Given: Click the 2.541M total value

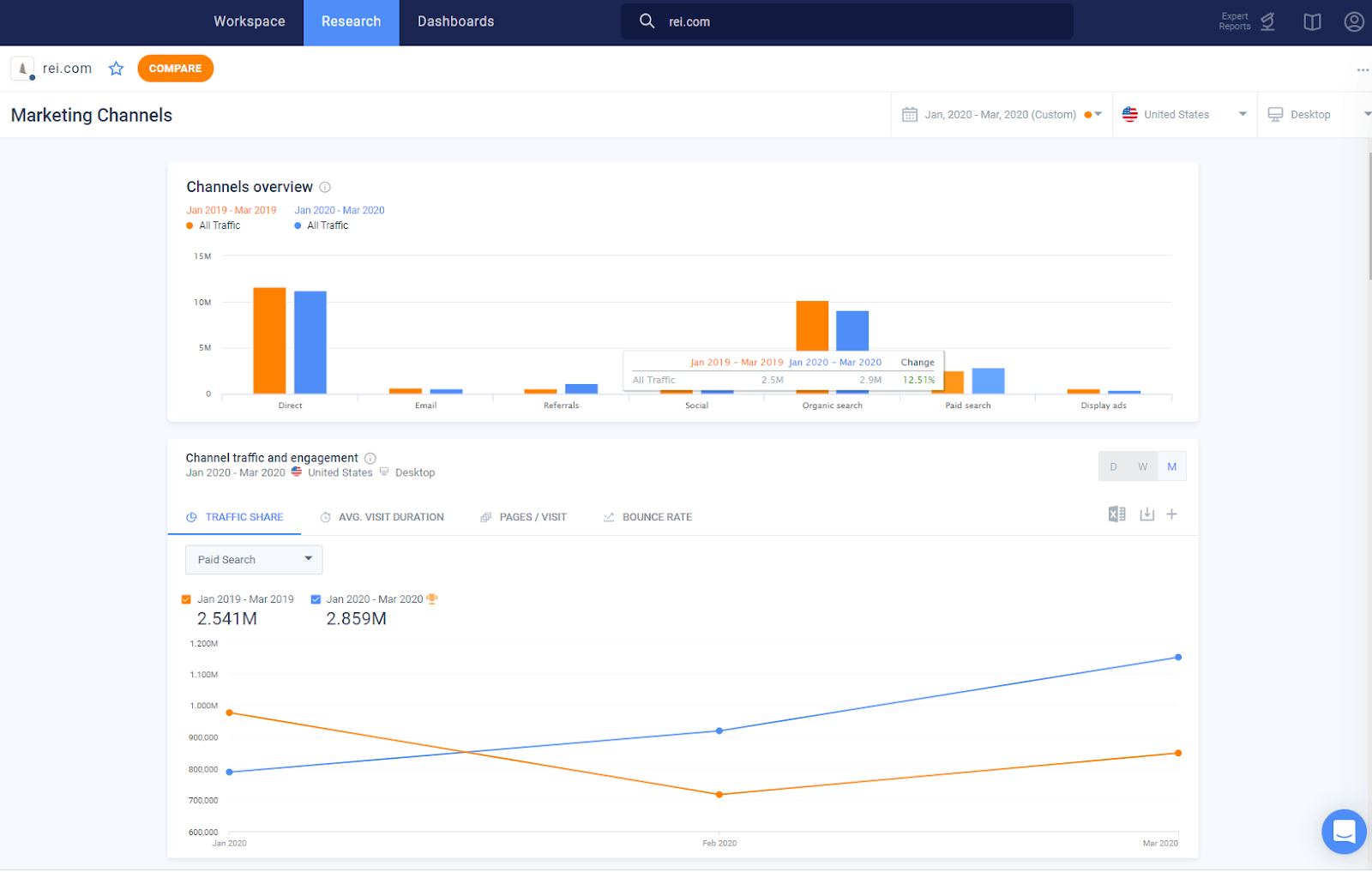Looking at the screenshot, I should point(227,618).
